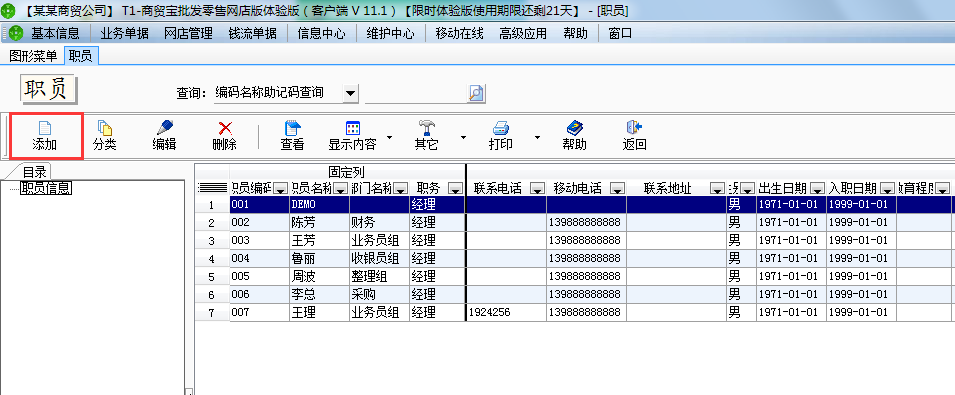The width and height of the screenshot is (955, 395).
Task: Open the 移动电话 column filter dropdown
Action: click(x=618, y=189)
